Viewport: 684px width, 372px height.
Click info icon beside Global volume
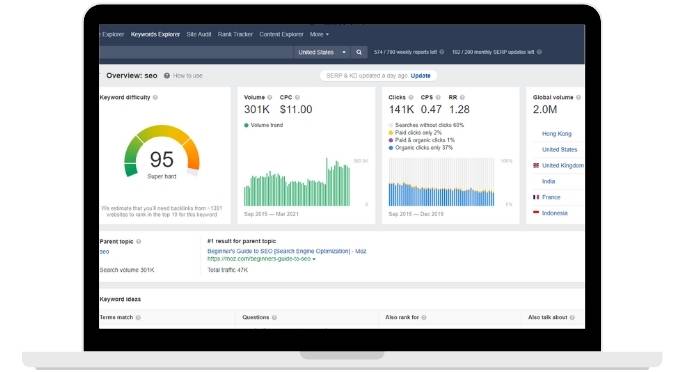tap(578, 98)
